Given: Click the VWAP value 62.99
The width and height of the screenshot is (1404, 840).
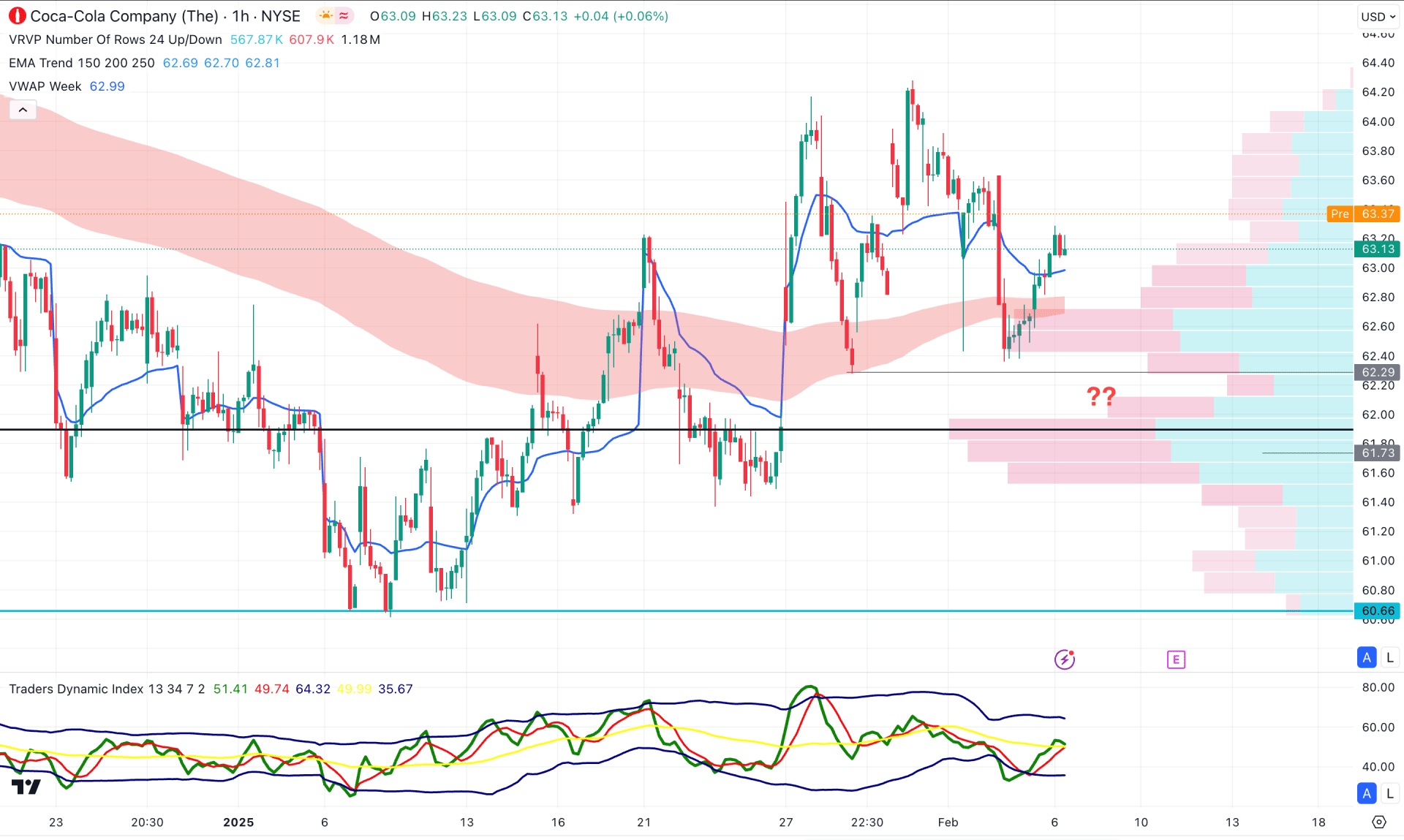Looking at the screenshot, I should point(107,86).
